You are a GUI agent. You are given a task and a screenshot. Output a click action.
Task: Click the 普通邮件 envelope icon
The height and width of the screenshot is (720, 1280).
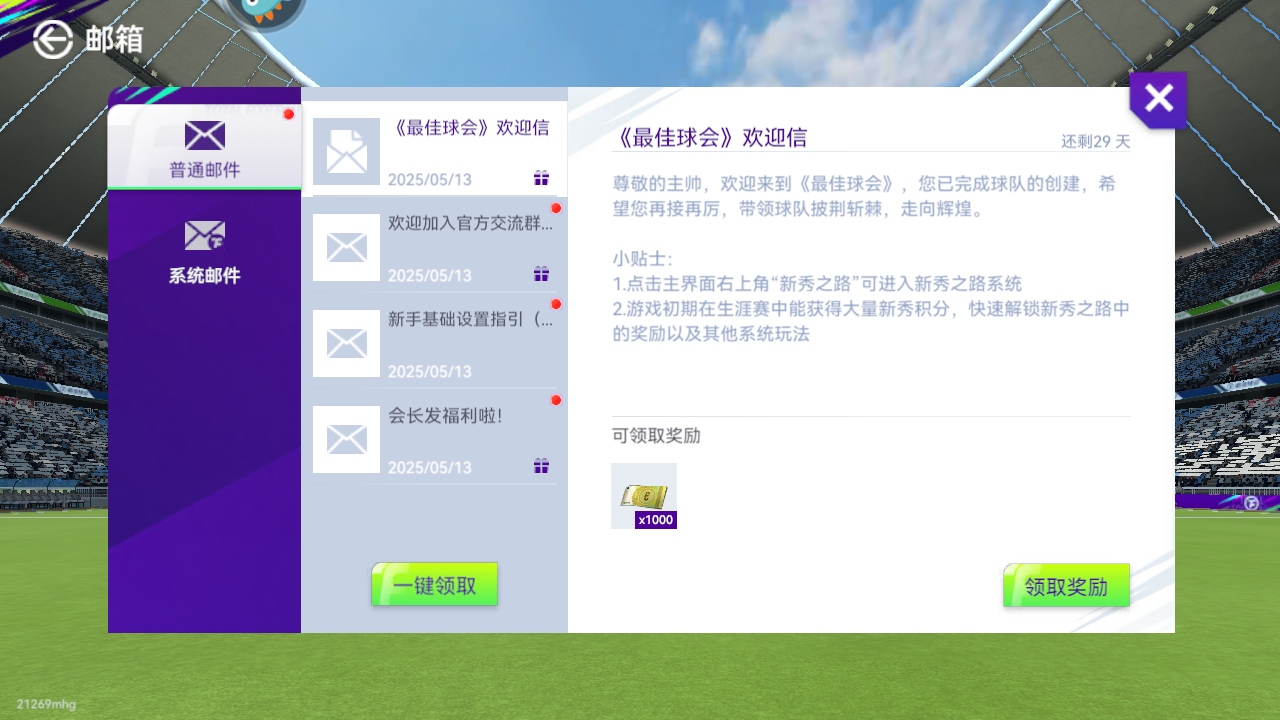pyautogui.click(x=205, y=136)
